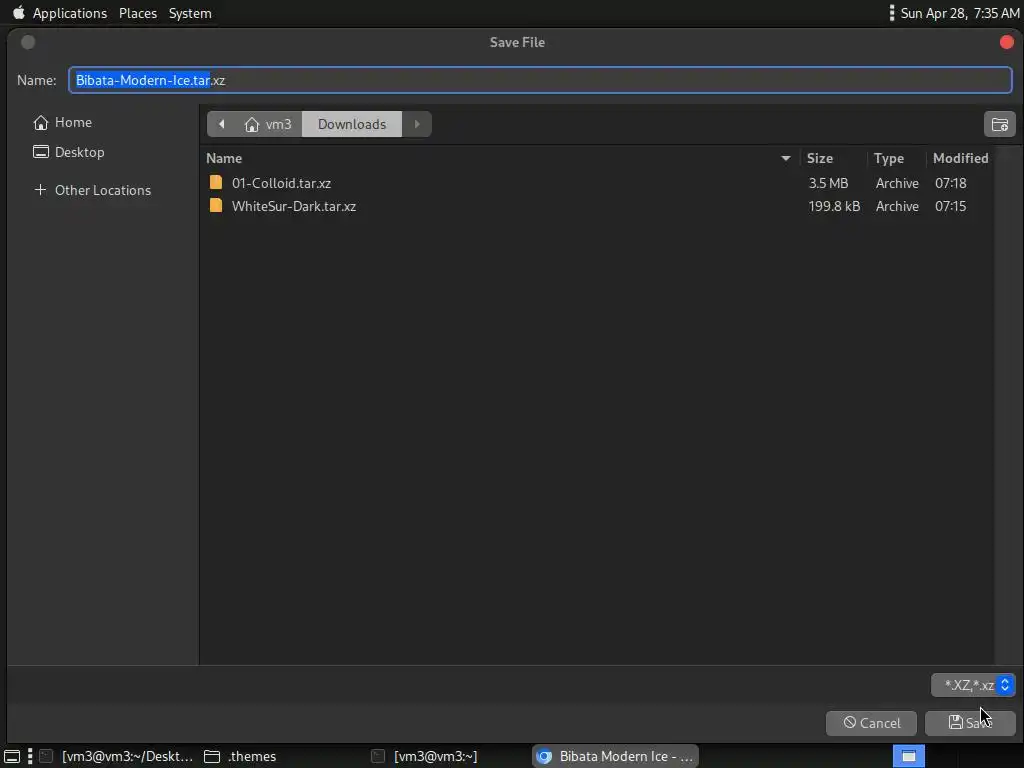Select the Downloads path bar button

click(352, 124)
